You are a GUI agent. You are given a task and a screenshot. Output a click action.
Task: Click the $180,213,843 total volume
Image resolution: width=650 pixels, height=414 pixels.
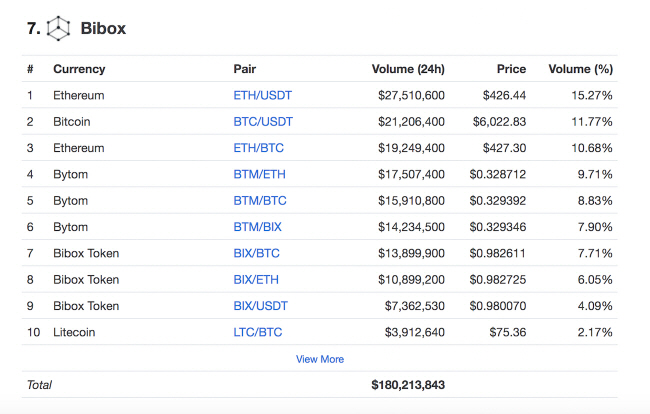[x=408, y=385]
